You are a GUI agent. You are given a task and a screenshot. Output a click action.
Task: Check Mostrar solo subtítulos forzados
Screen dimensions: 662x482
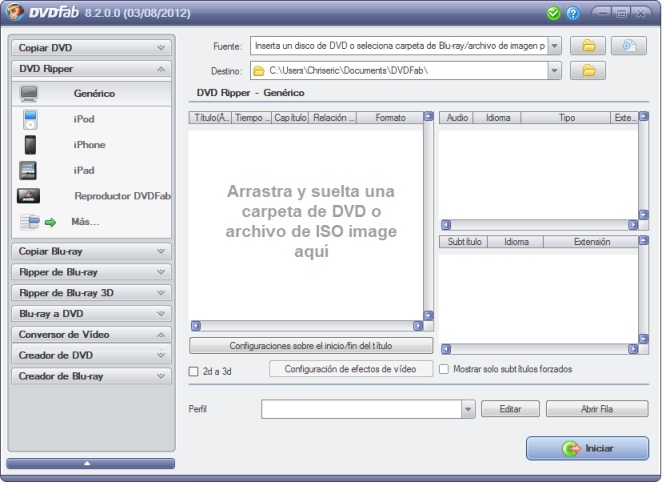tap(444, 369)
